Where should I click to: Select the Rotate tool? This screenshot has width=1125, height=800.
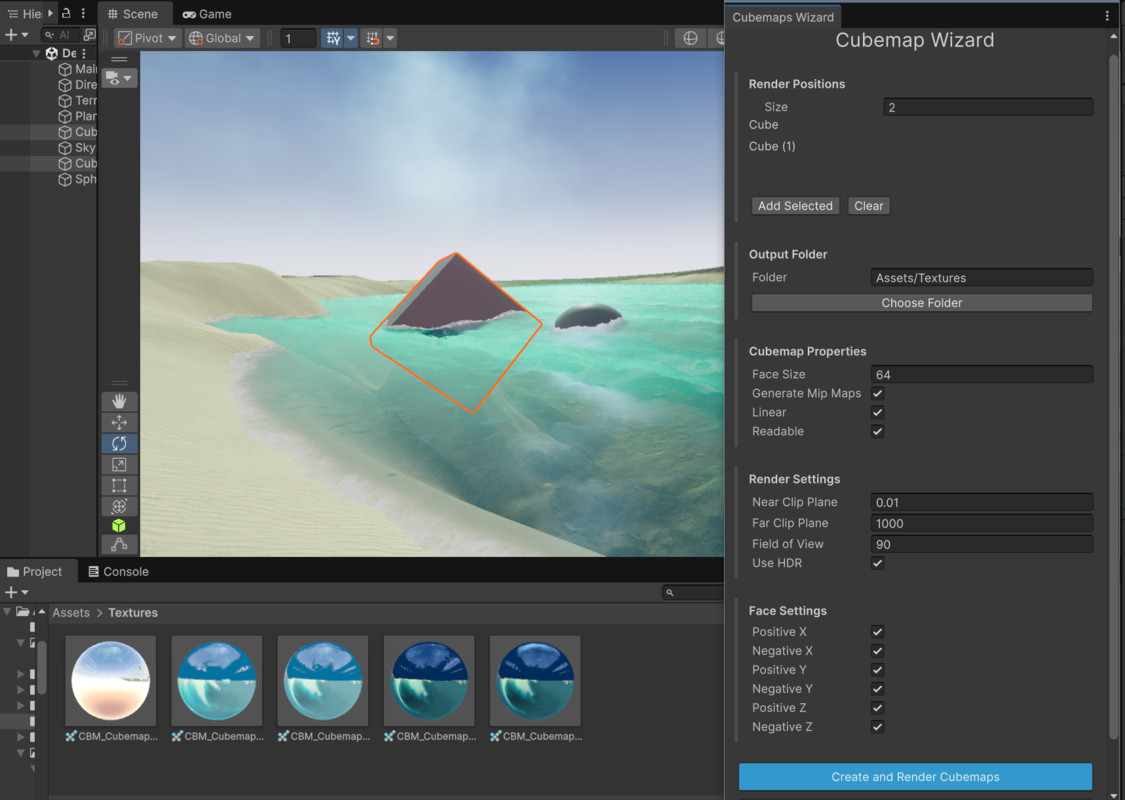click(119, 443)
